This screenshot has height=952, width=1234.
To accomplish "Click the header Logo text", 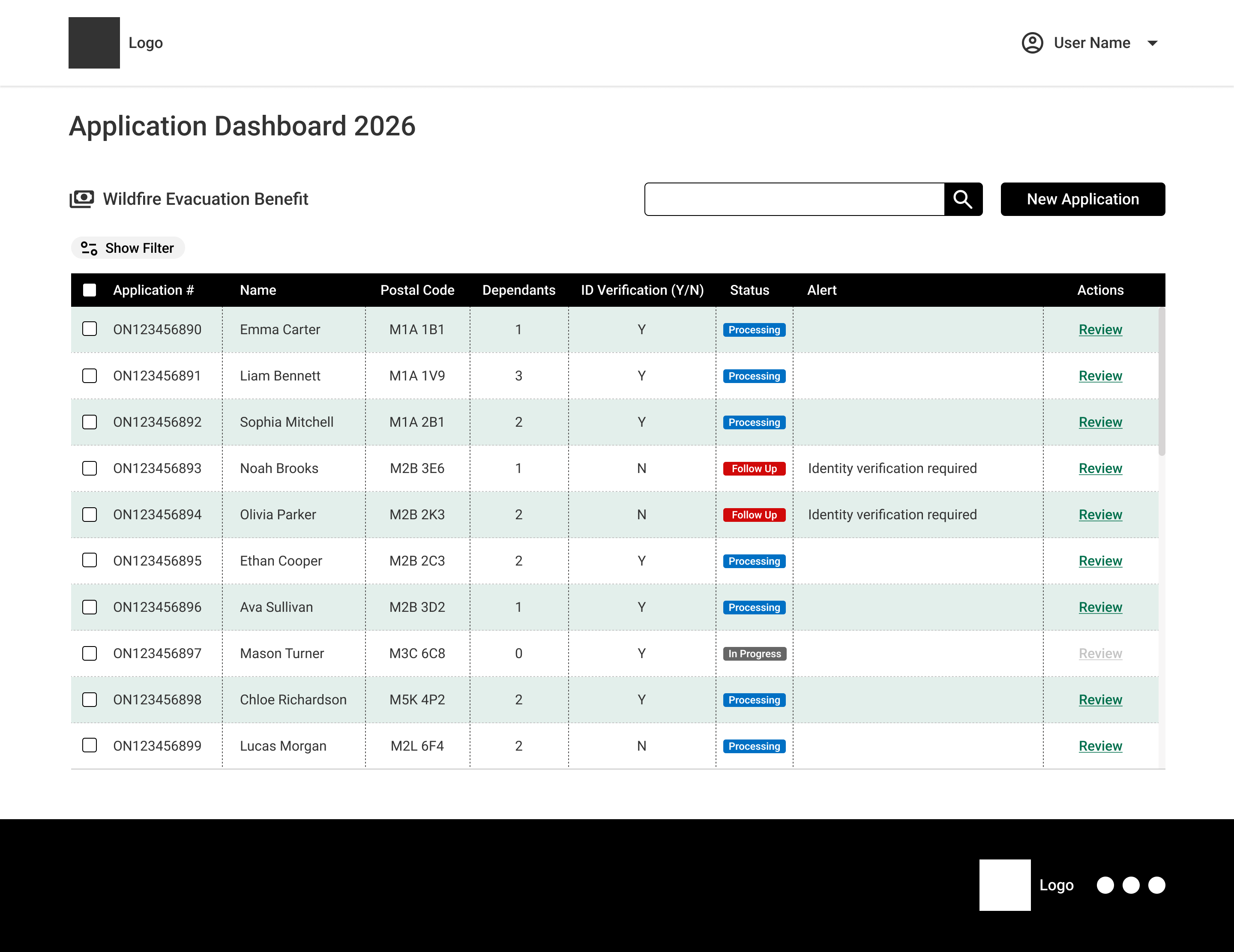I will pyautogui.click(x=145, y=43).
